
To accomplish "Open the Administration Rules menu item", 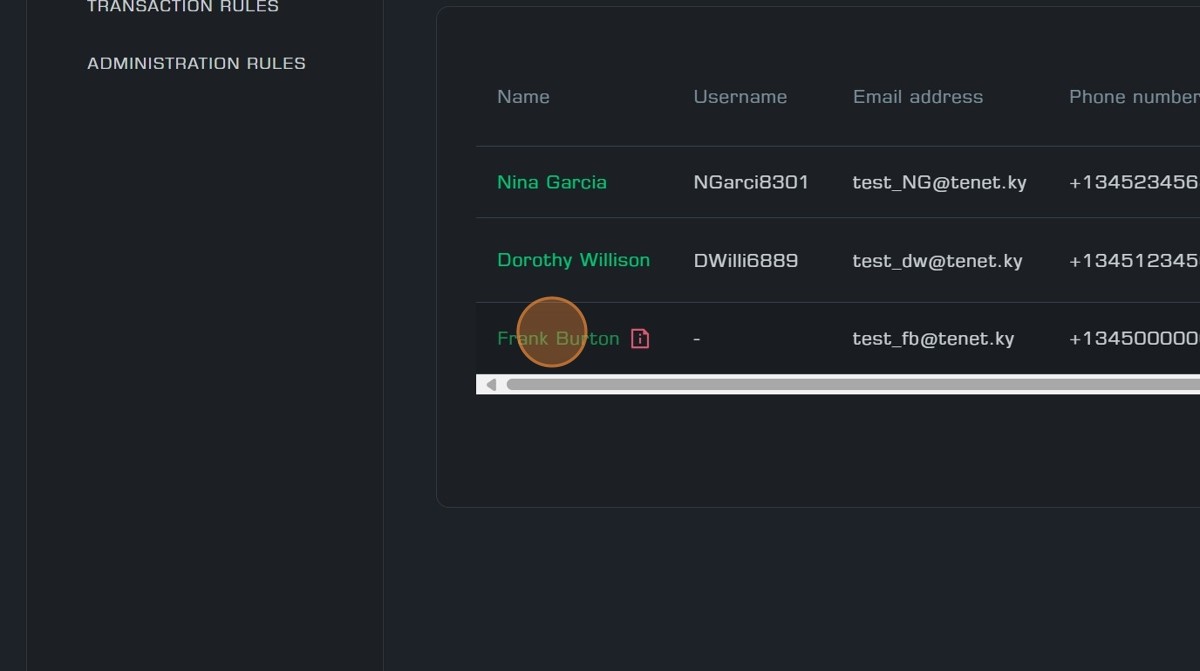I will coord(196,63).
